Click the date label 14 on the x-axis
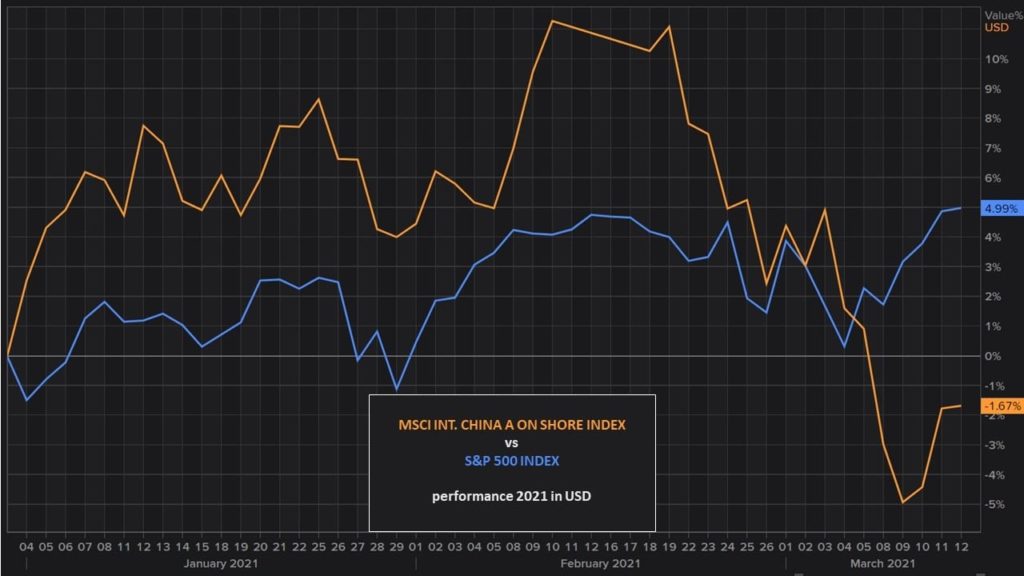Image resolution: width=1024 pixels, height=576 pixels. (182, 547)
